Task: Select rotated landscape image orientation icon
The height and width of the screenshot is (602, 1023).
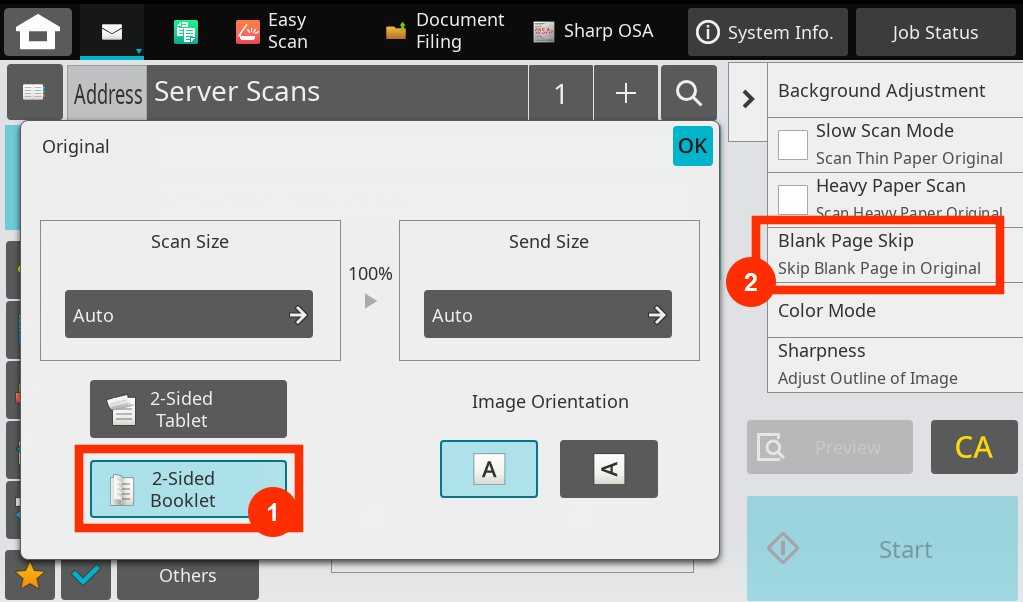Action: click(608, 469)
